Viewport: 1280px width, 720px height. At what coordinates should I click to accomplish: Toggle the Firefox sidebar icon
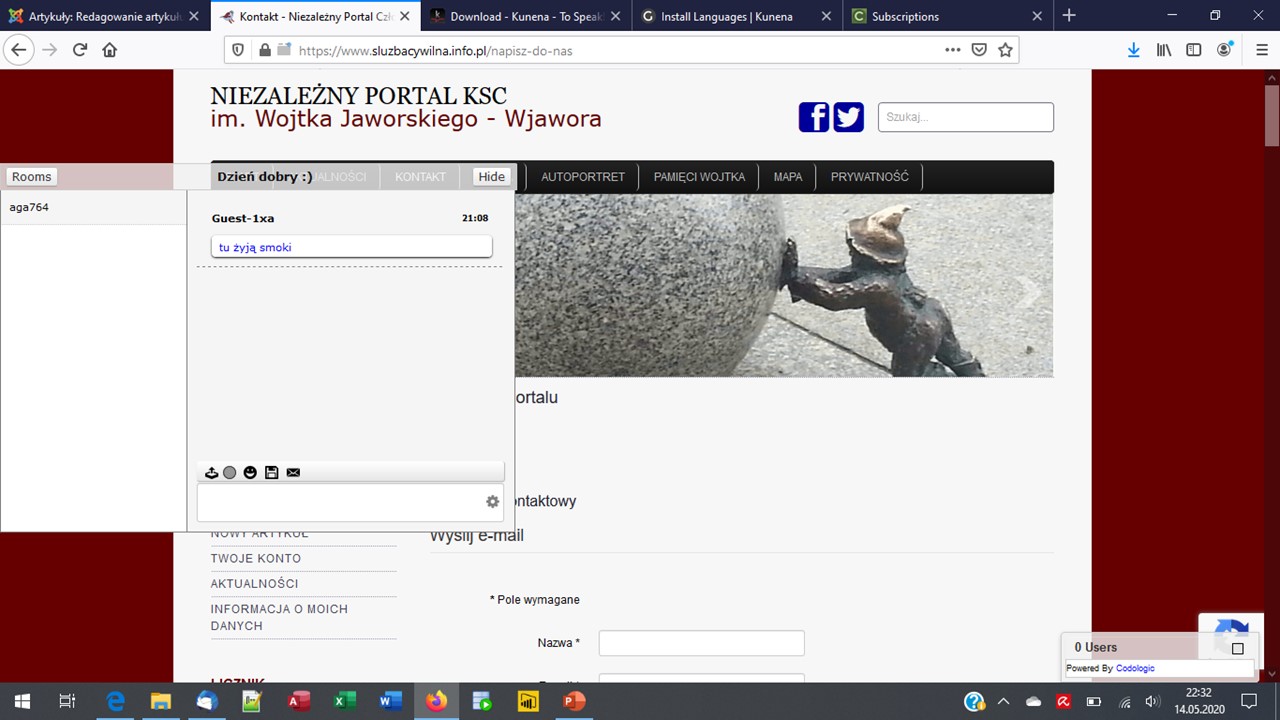pyautogui.click(x=1193, y=50)
